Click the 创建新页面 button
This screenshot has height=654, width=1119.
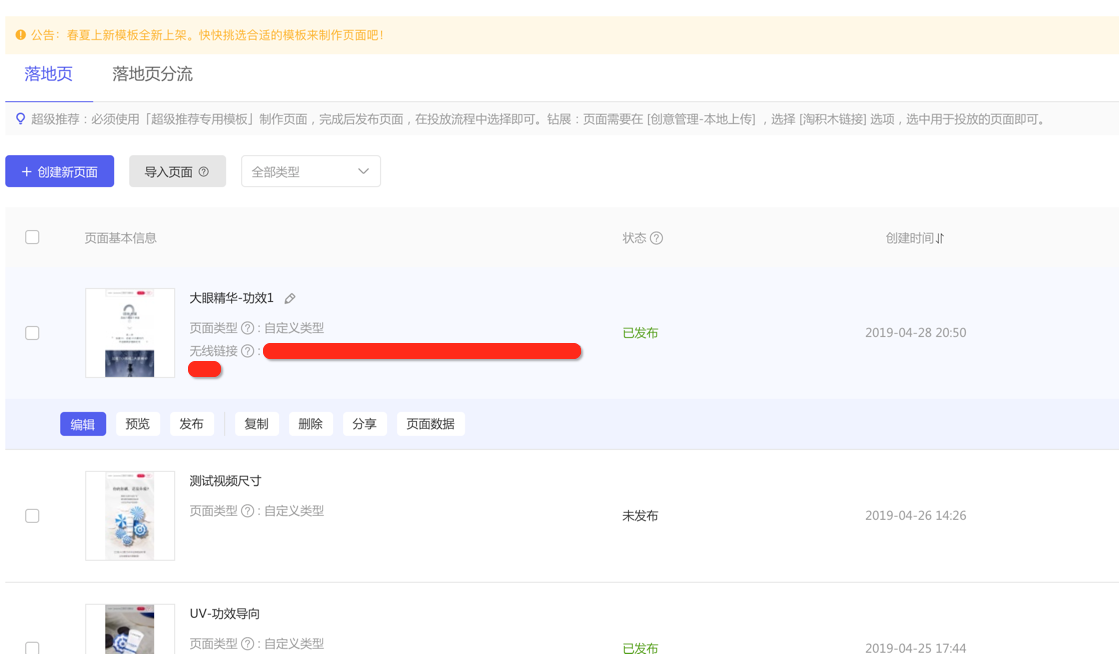pos(60,171)
